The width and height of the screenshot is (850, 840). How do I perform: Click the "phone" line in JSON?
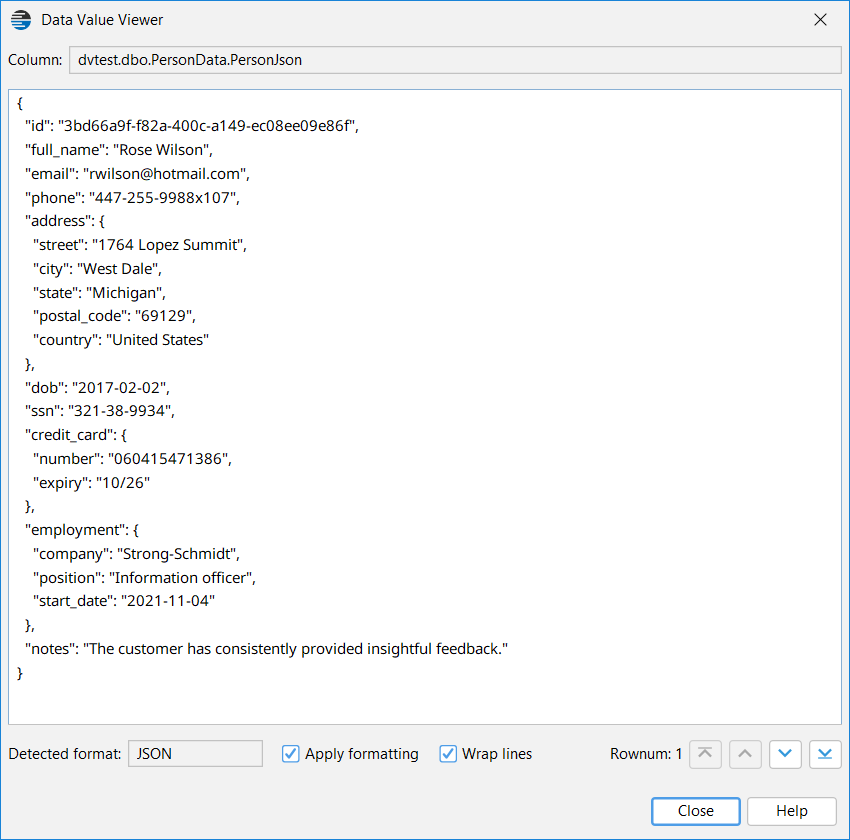tap(132, 198)
